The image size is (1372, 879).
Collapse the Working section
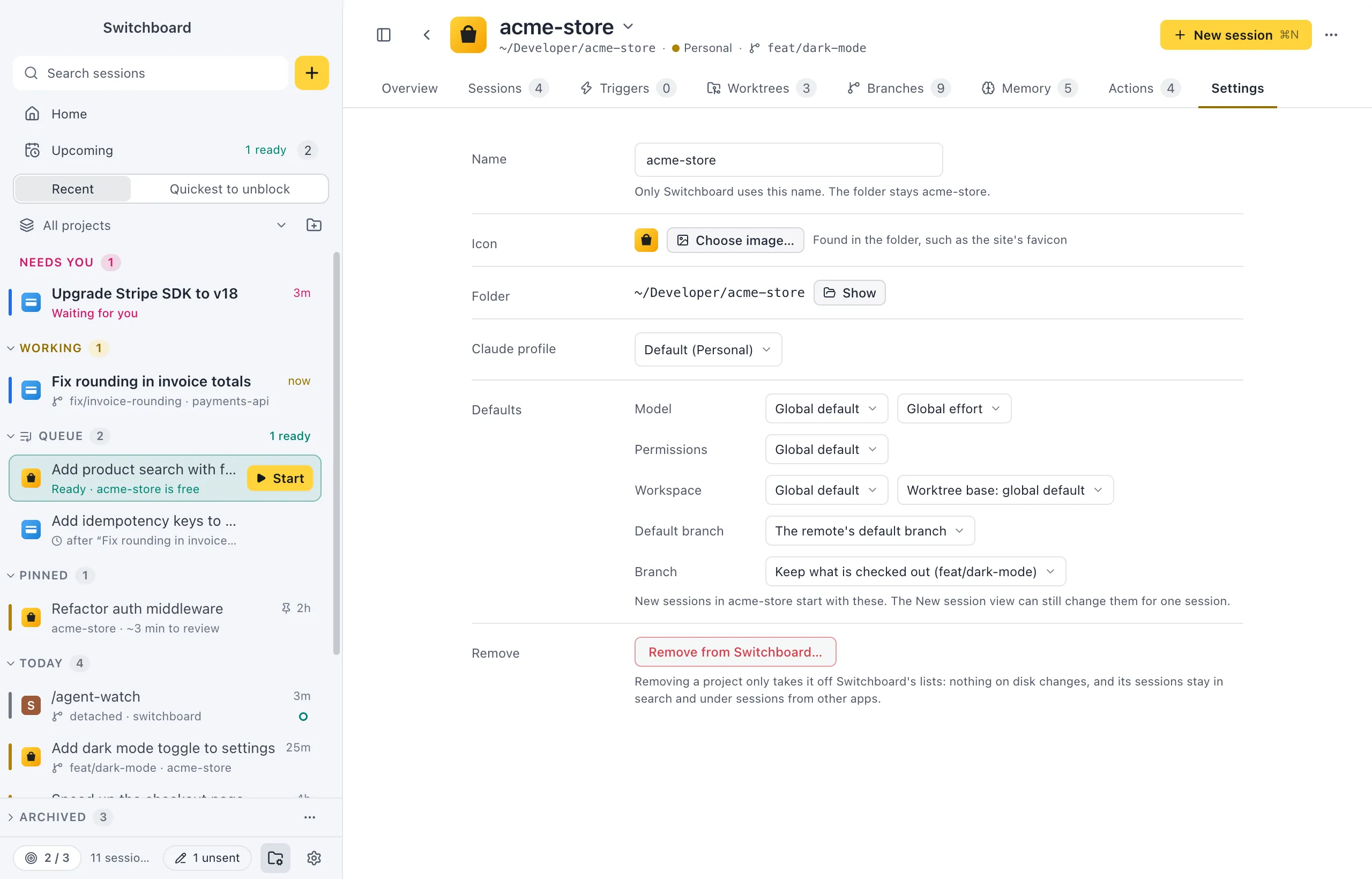point(10,348)
